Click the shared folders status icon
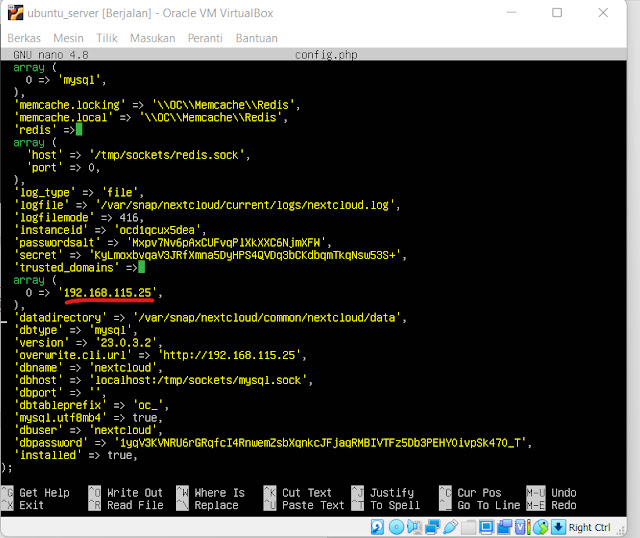The image size is (640, 538). point(469,527)
